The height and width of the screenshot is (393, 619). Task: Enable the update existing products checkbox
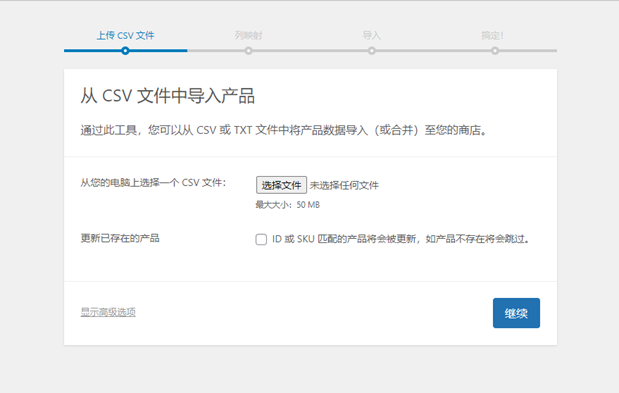[261, 239]
